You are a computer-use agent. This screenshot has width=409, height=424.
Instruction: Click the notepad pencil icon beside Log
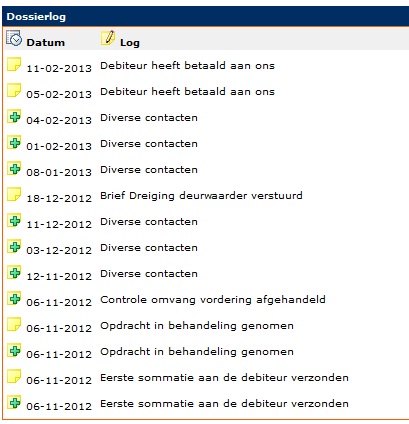click(108, 38)
